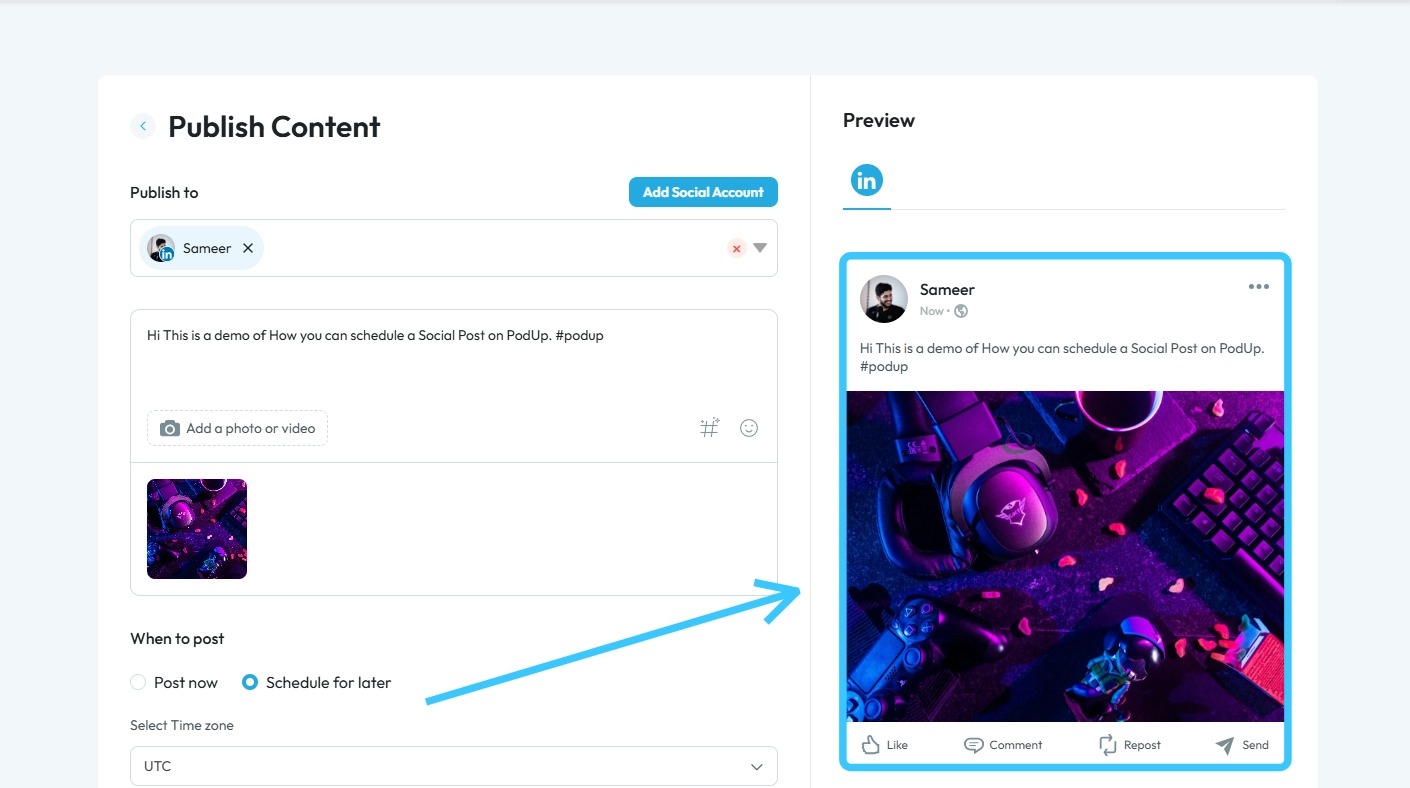Screen dimensions: 1410x788
Task: Click the back arrow beside Publish Content
Action: click(143, 126)
